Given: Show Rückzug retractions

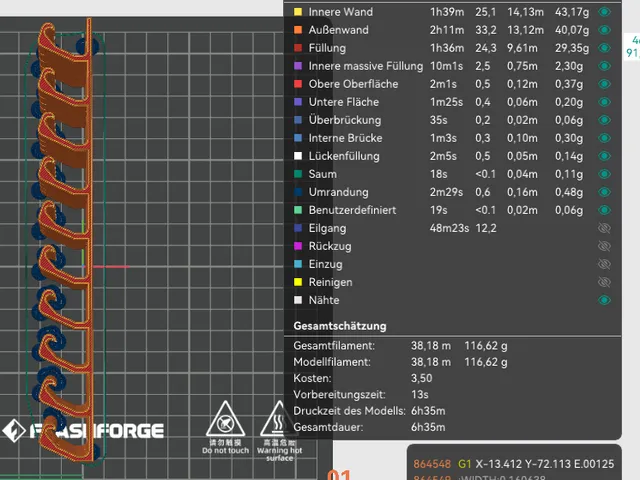Looking at the screenshot, I should click(x=604, y=246).
